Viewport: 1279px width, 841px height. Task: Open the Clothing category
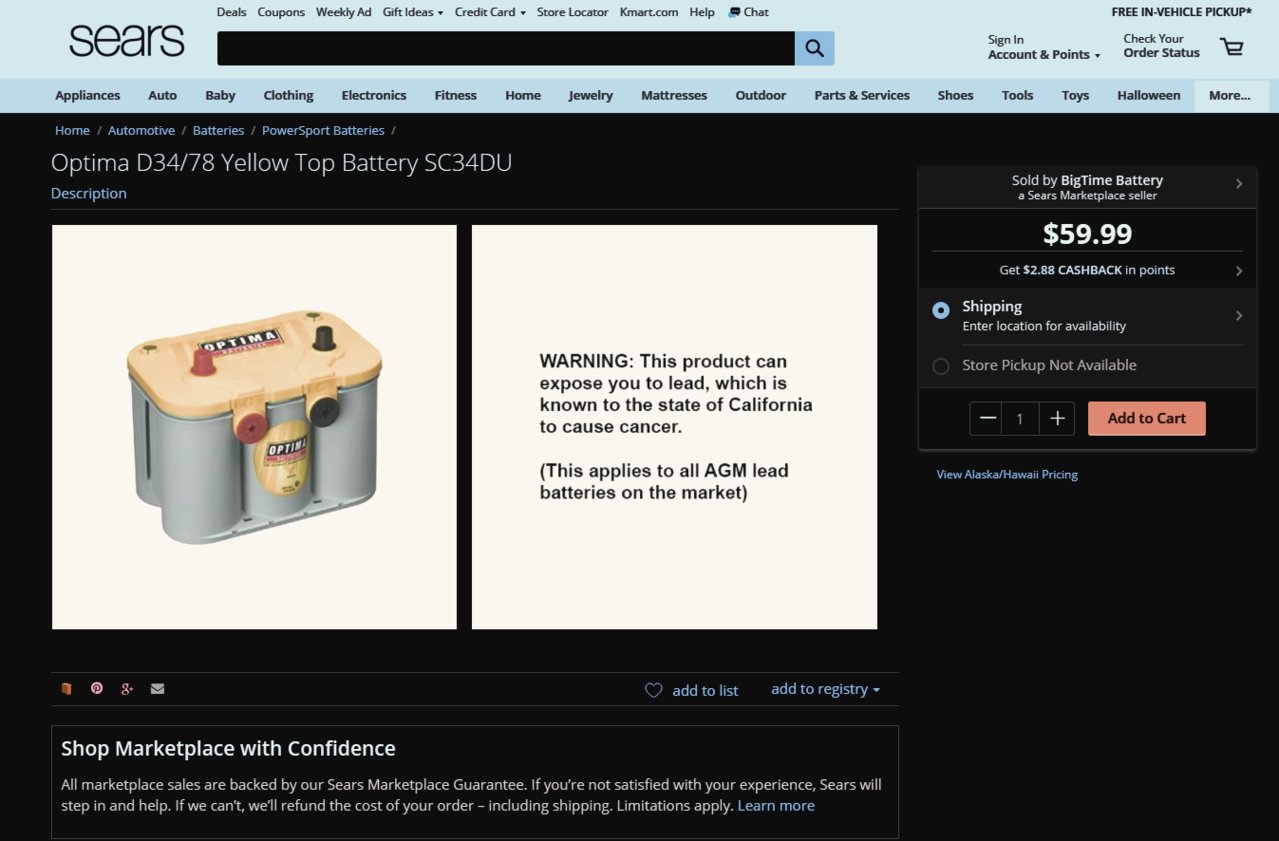289,96
